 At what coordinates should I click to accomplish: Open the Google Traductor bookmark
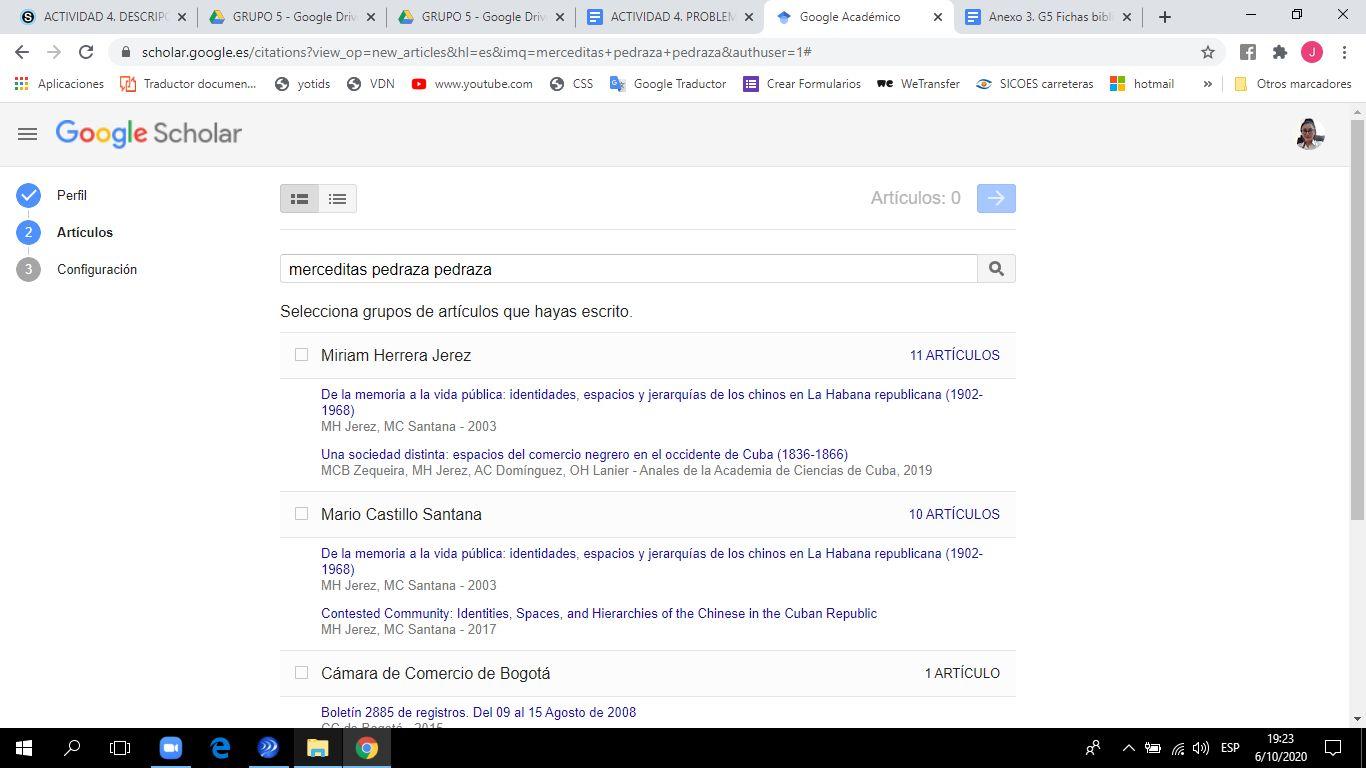pyautogui.click(x=668, y=84)
